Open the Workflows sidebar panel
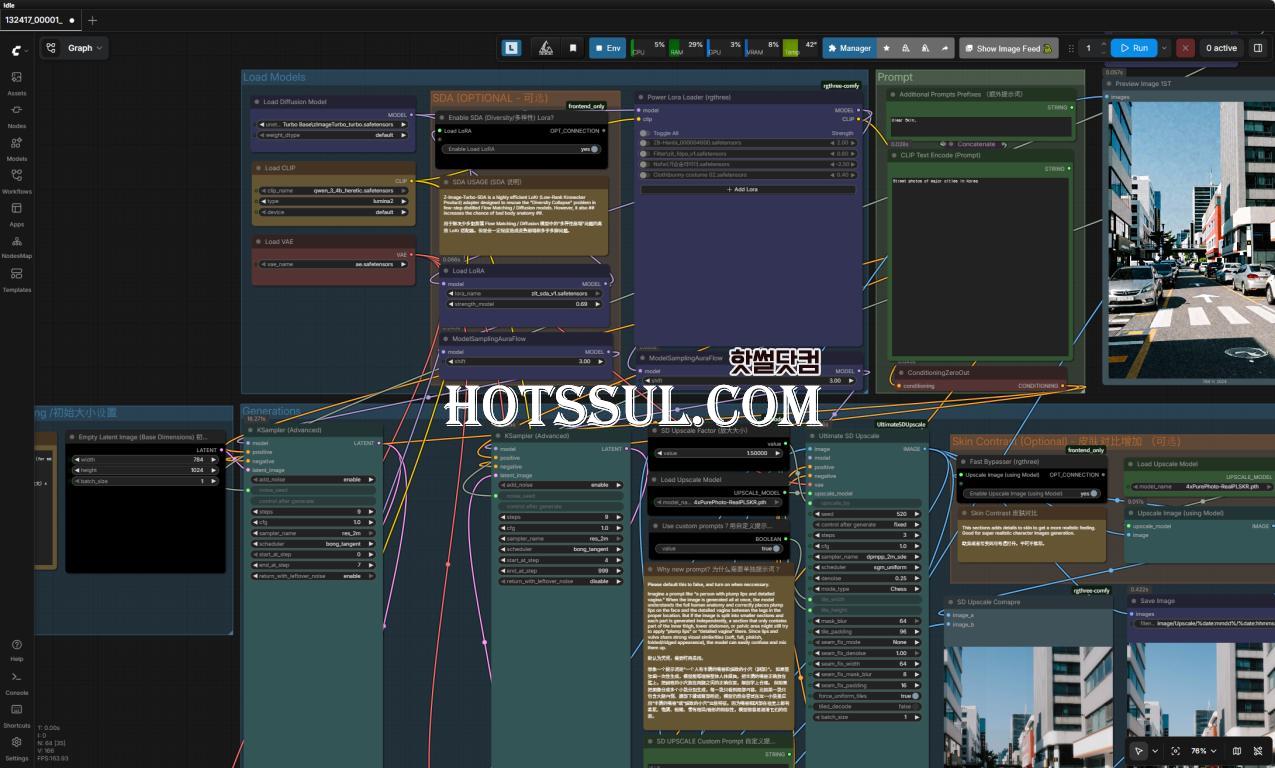Screen dimensions: 1275x768 pyautogui.click(x=16, y=180)
